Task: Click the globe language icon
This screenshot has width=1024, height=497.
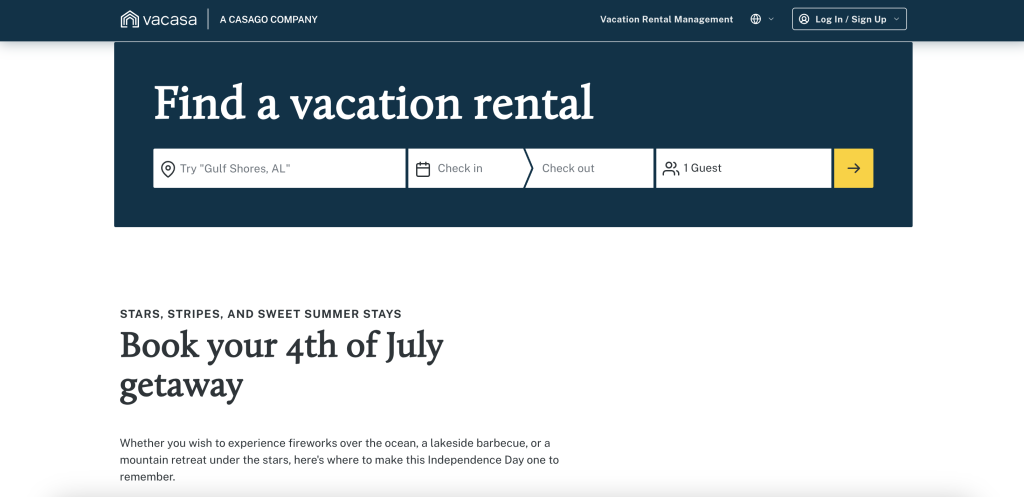Action: point(756,19)
